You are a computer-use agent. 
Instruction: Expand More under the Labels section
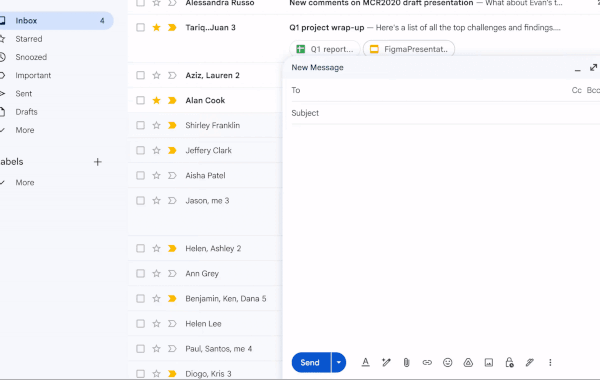[25, 183]
